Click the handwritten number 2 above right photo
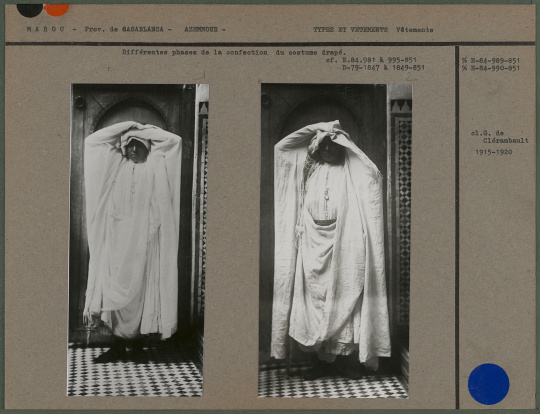The image size is (540, 414). click(411, 76)
